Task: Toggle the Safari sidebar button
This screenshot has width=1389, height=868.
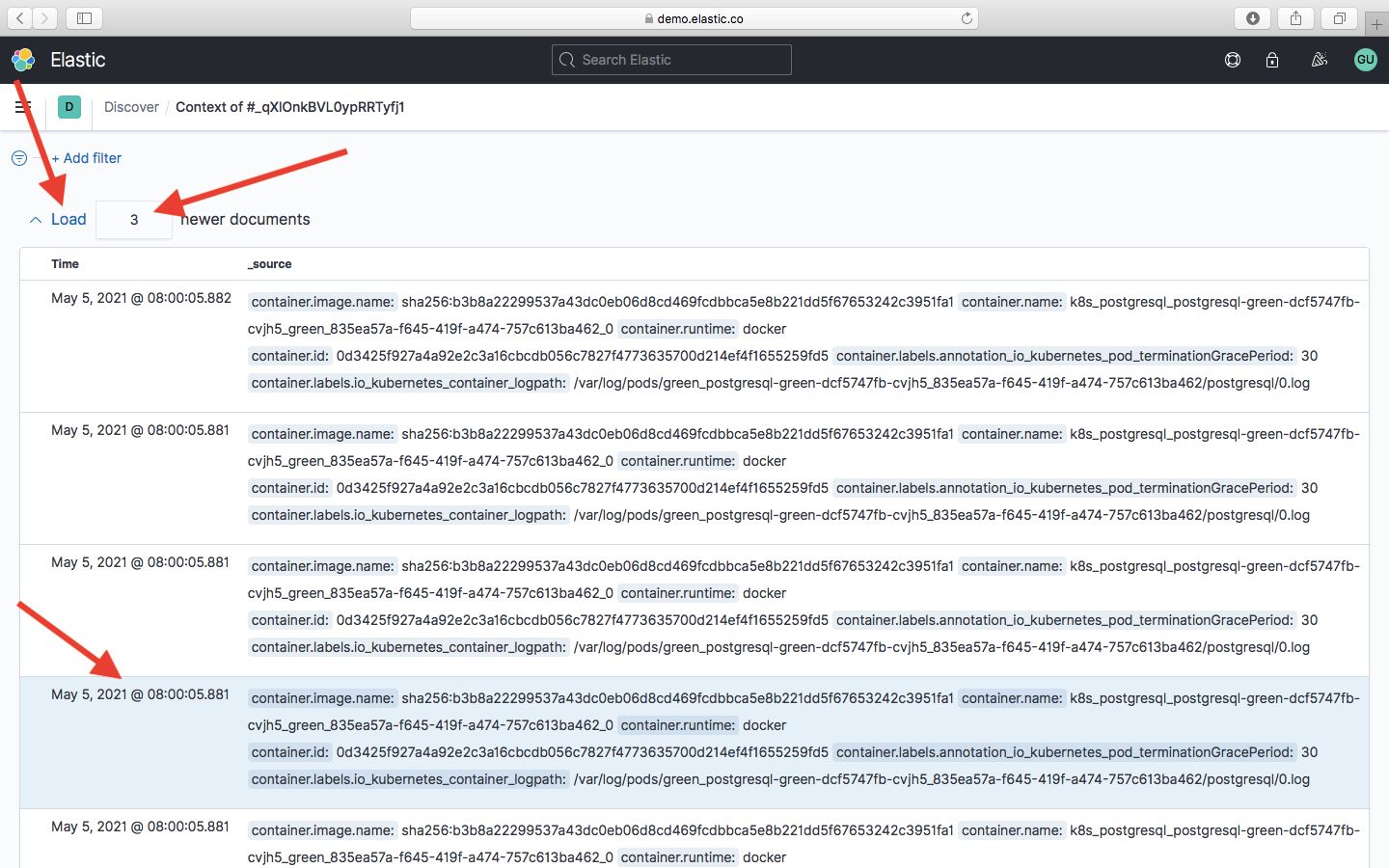Action: (84, 18)
